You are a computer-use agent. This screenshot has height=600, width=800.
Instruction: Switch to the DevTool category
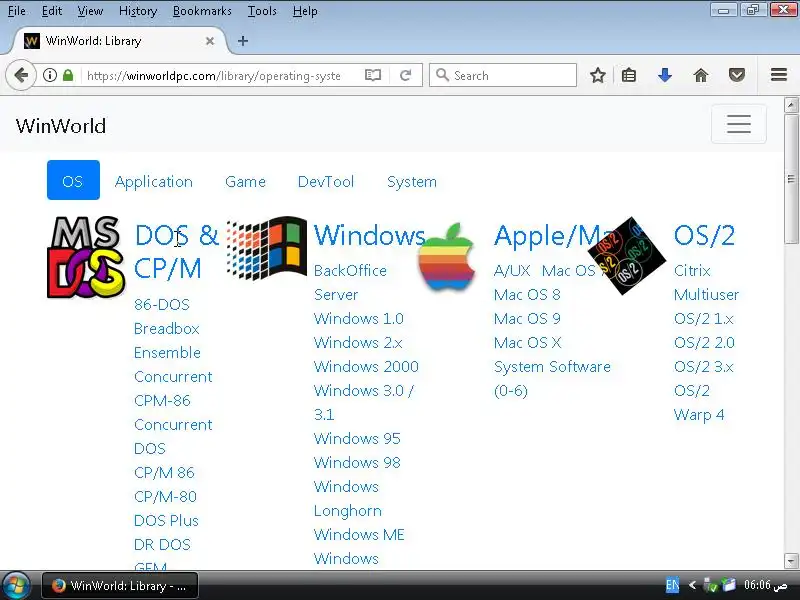click(x=326, y=182)
